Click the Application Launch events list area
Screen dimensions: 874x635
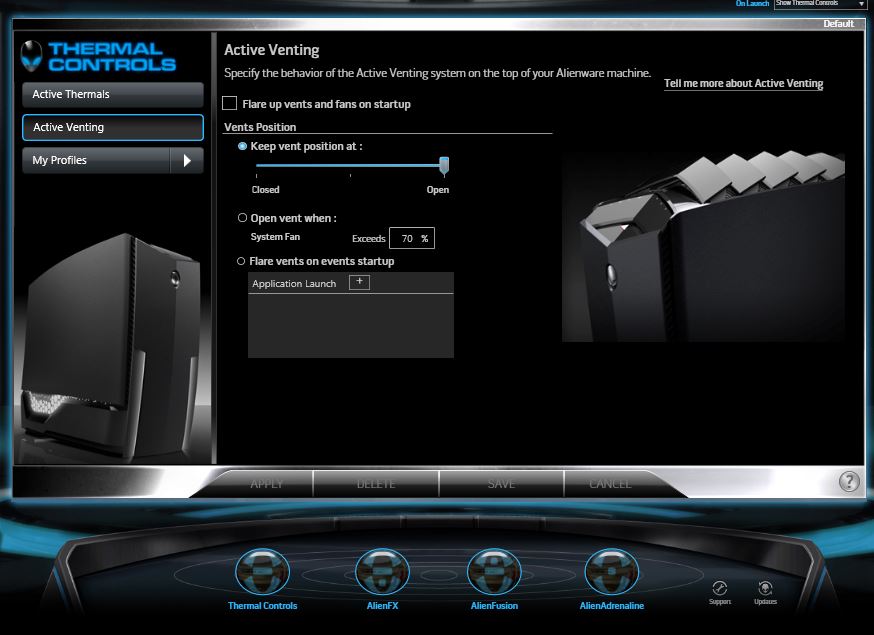click(x=351, y=325)
